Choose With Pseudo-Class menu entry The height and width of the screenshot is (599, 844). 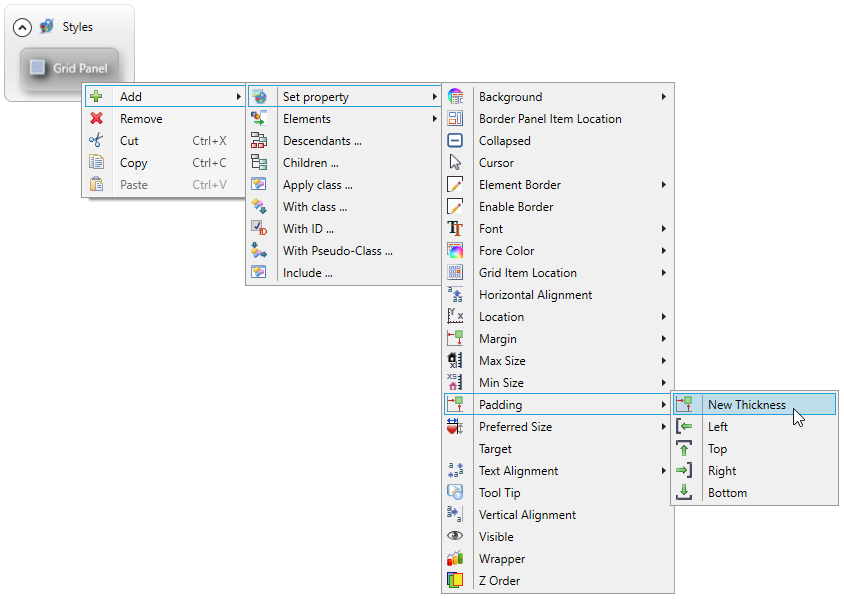337,251
